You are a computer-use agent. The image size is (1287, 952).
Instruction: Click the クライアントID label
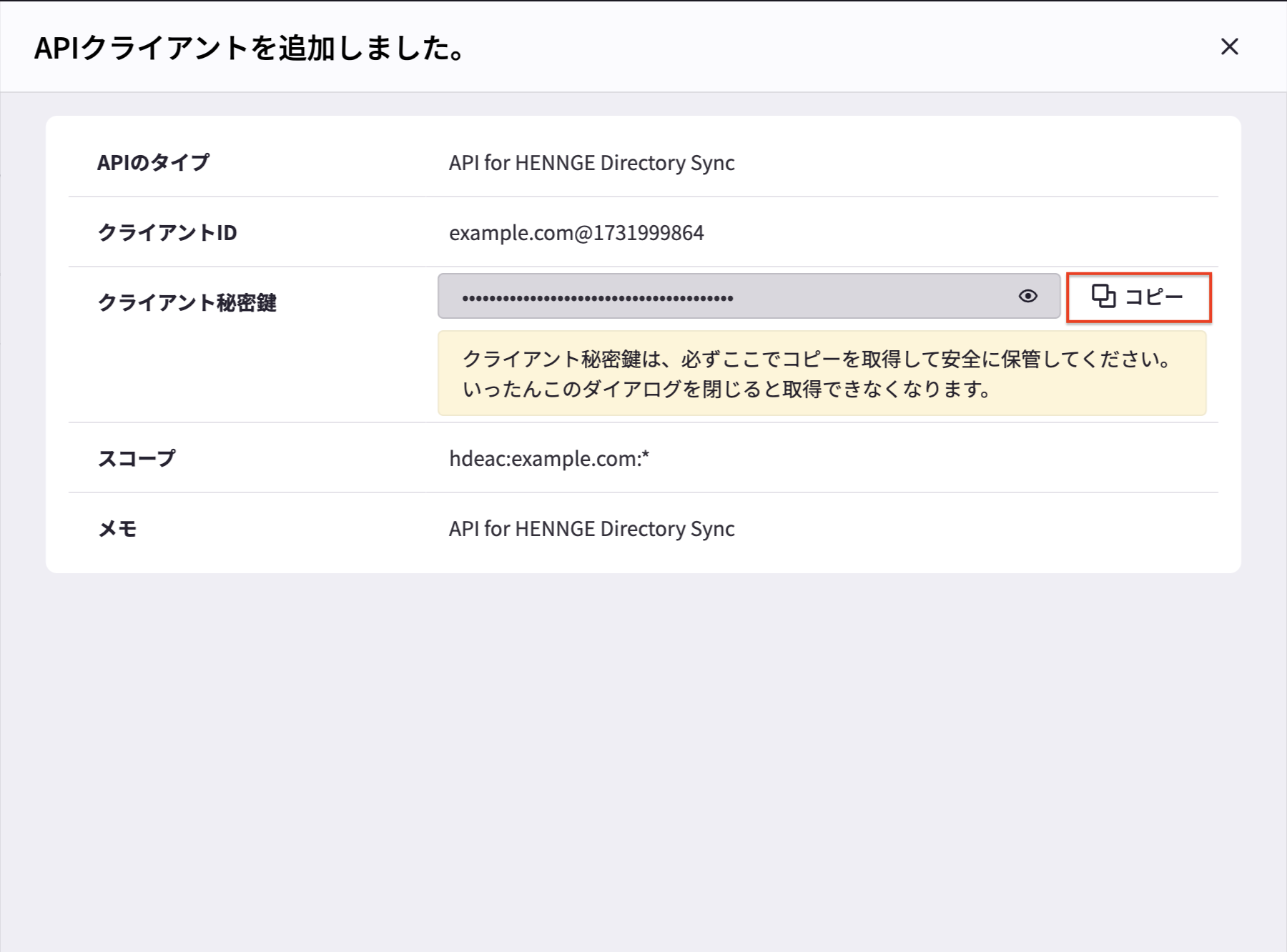(167, 233)
